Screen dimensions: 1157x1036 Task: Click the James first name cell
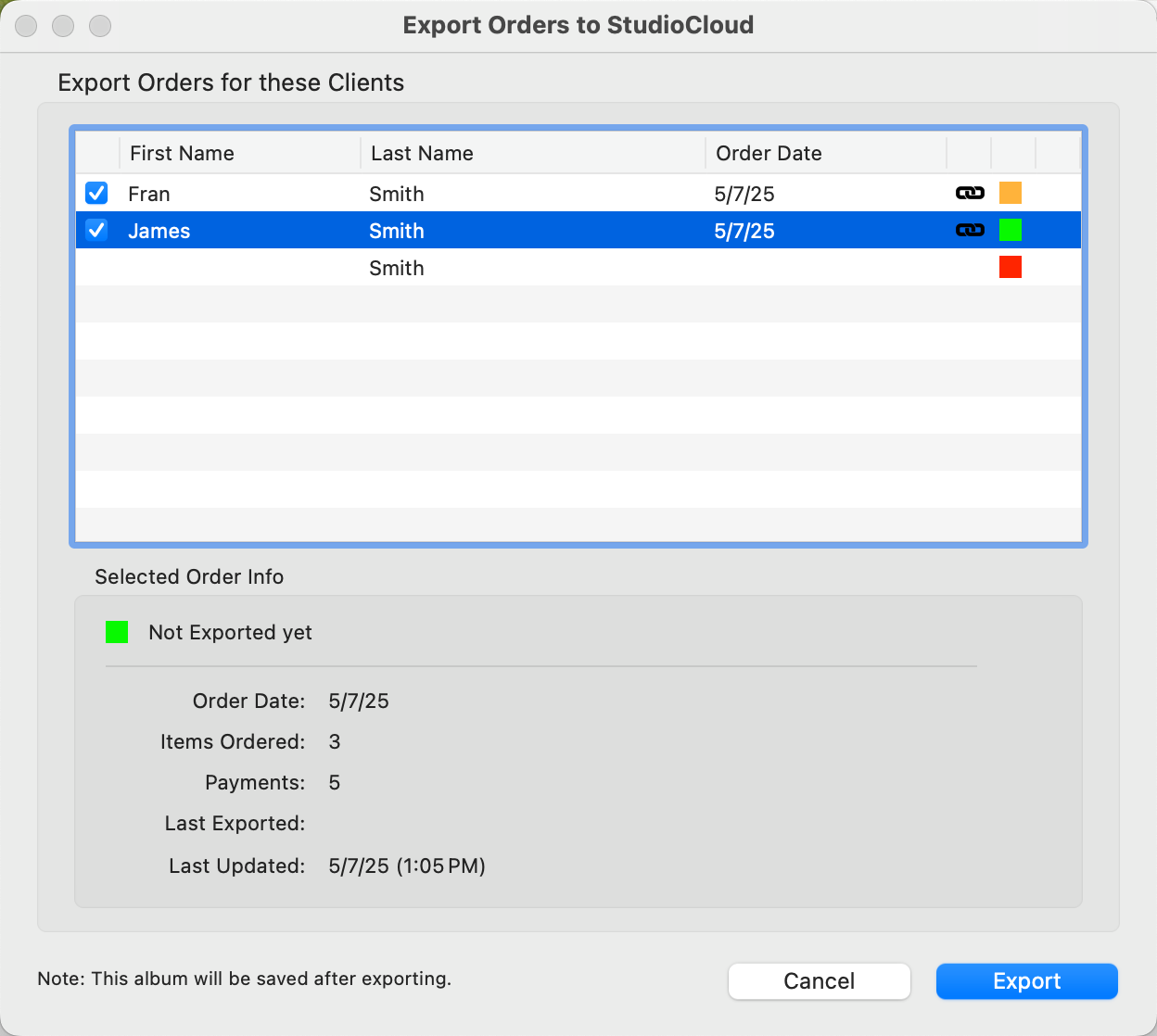point(159,231)
